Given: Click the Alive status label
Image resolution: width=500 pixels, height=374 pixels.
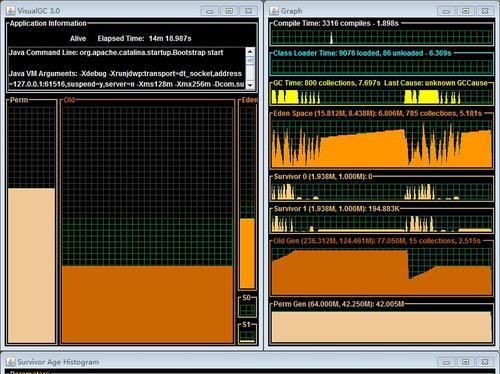Looking at the screenshot, I should [78, 39].
